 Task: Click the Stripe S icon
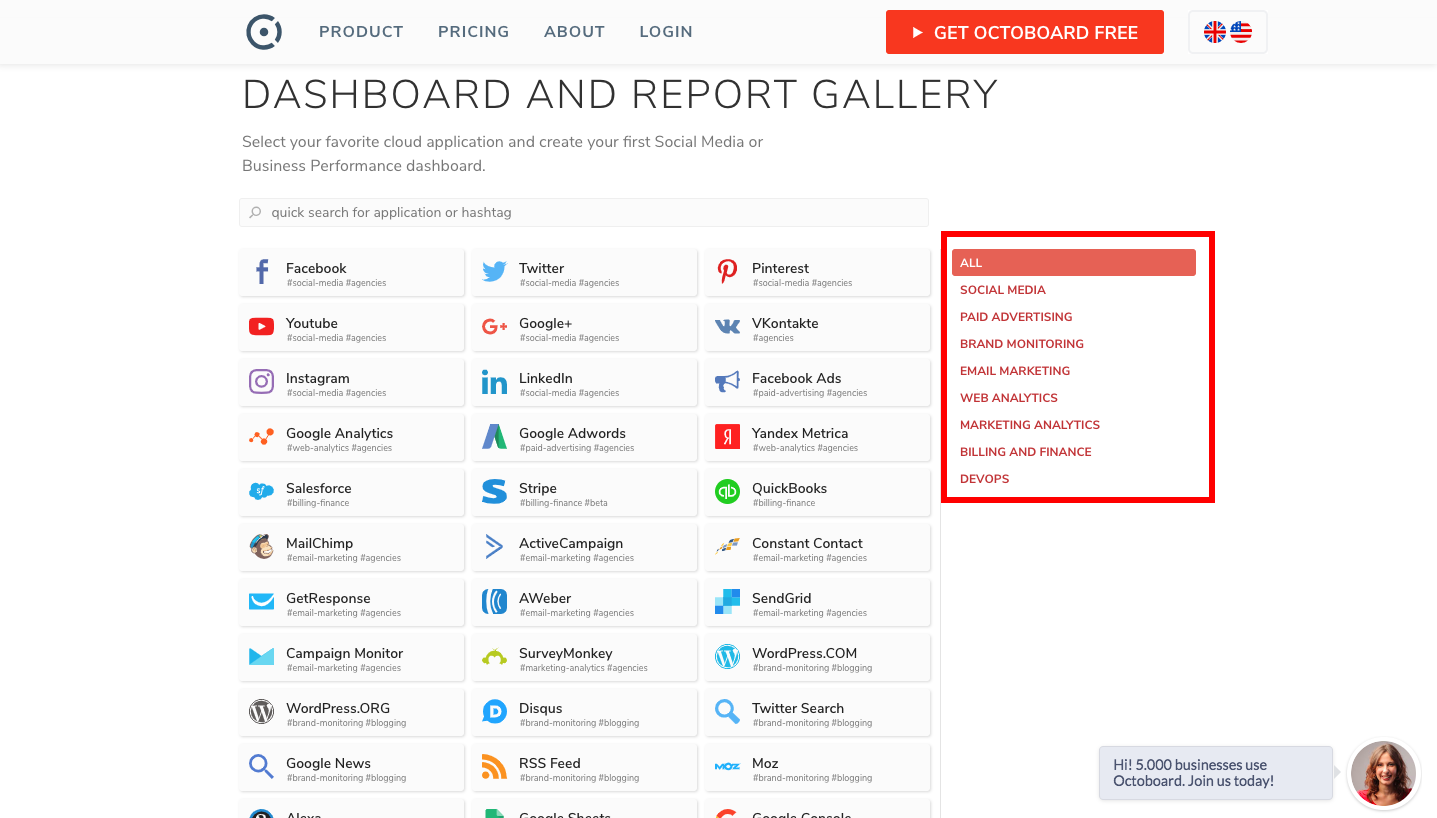[494, 492]
